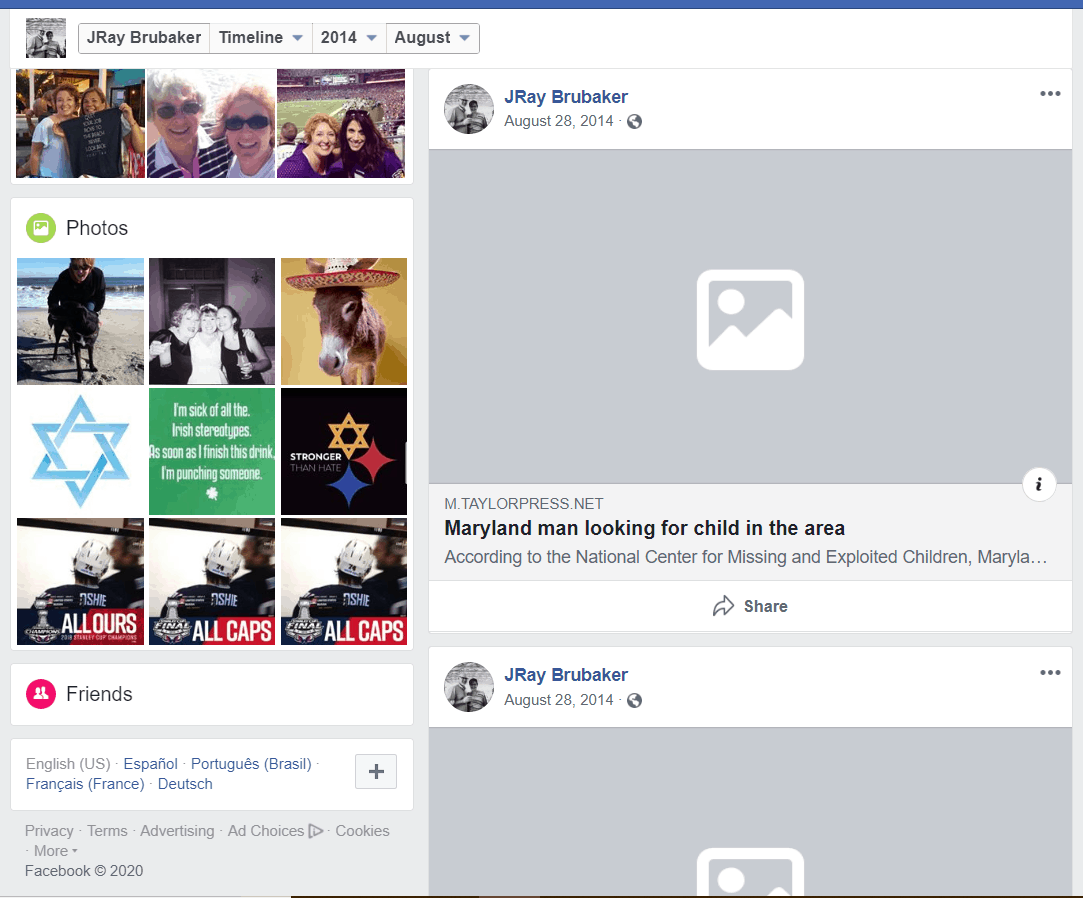Image resolution: width=1083 pixels, height=898 pixels.
Task: Expand the More footer menu
Action: tap(55, 851)
